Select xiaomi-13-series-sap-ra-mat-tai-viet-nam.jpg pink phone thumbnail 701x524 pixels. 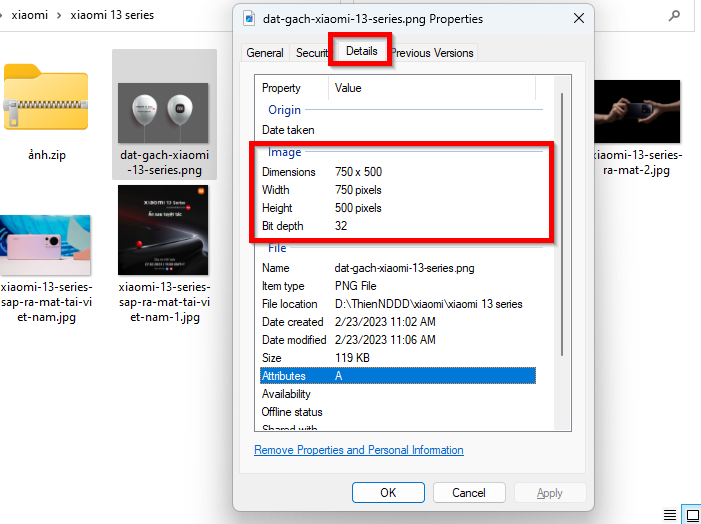(45, 245)
